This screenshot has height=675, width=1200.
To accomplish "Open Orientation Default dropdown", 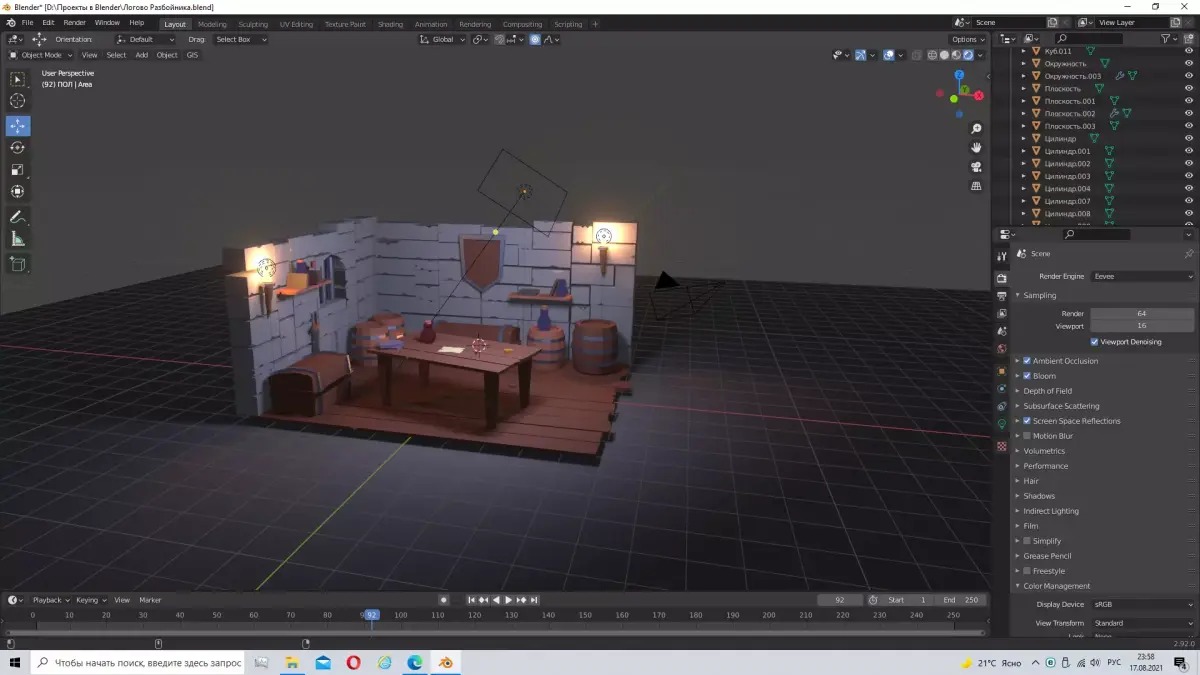I will (x=148, y=39).
